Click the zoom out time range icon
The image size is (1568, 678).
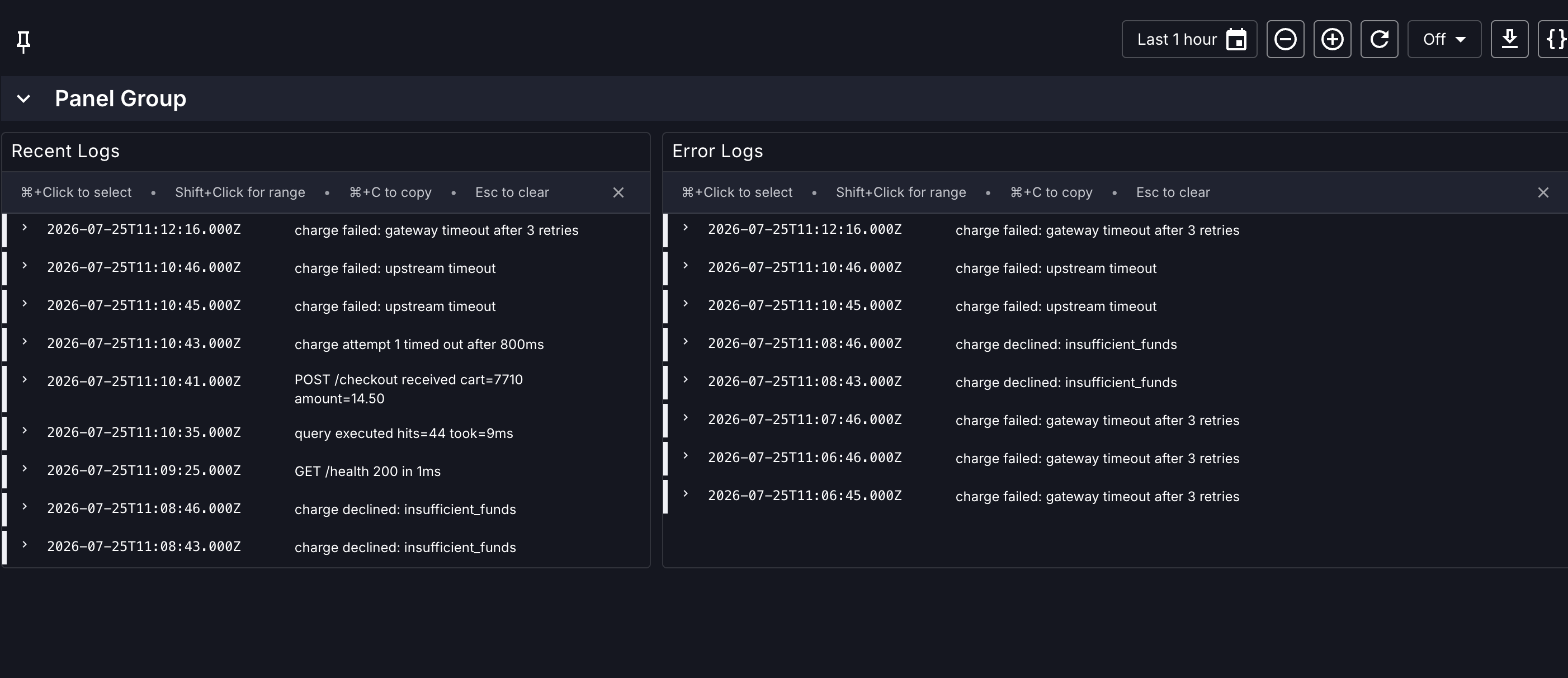pos(1285,40)
